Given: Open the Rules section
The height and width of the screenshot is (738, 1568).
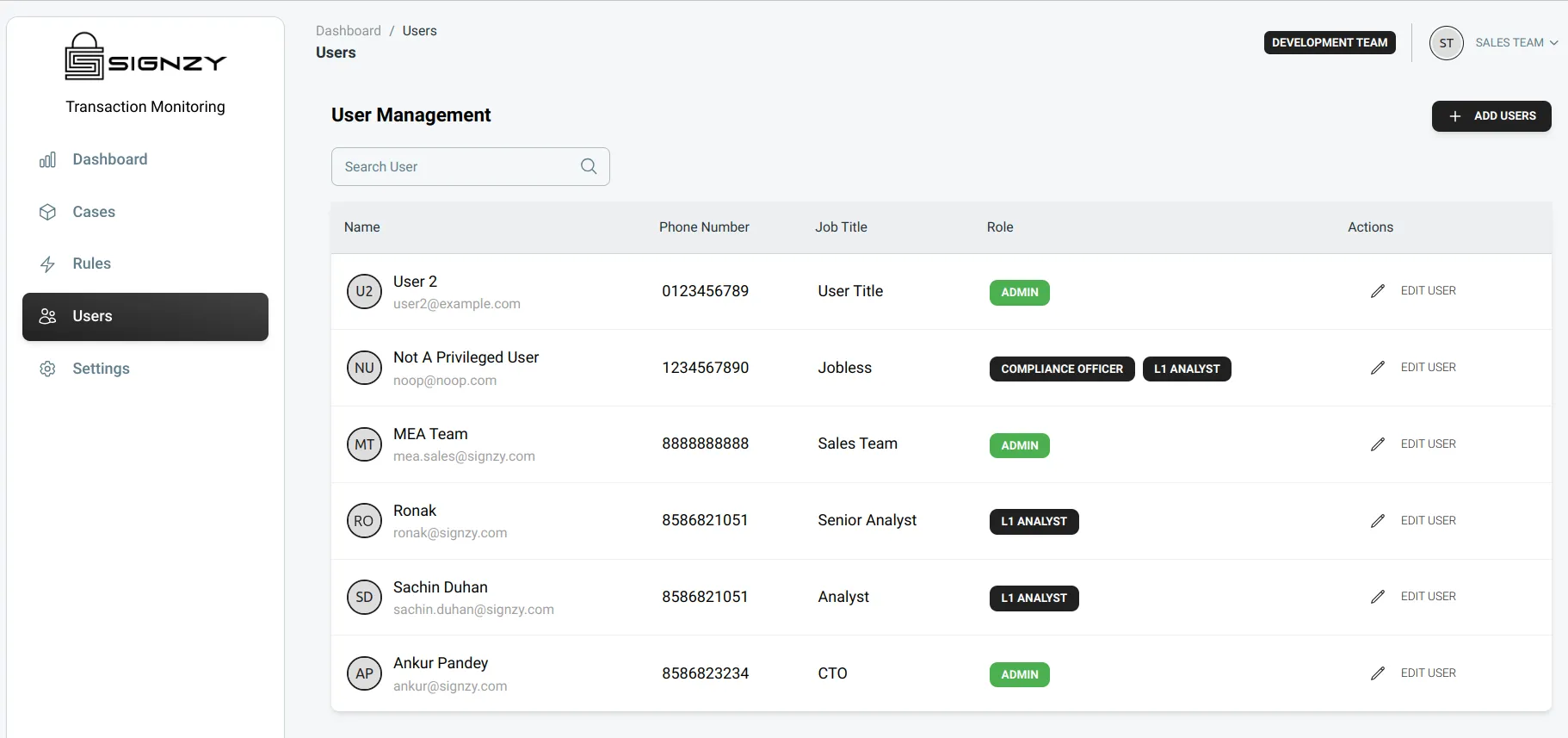Looking at the screenshot, I should click(145, 264).
